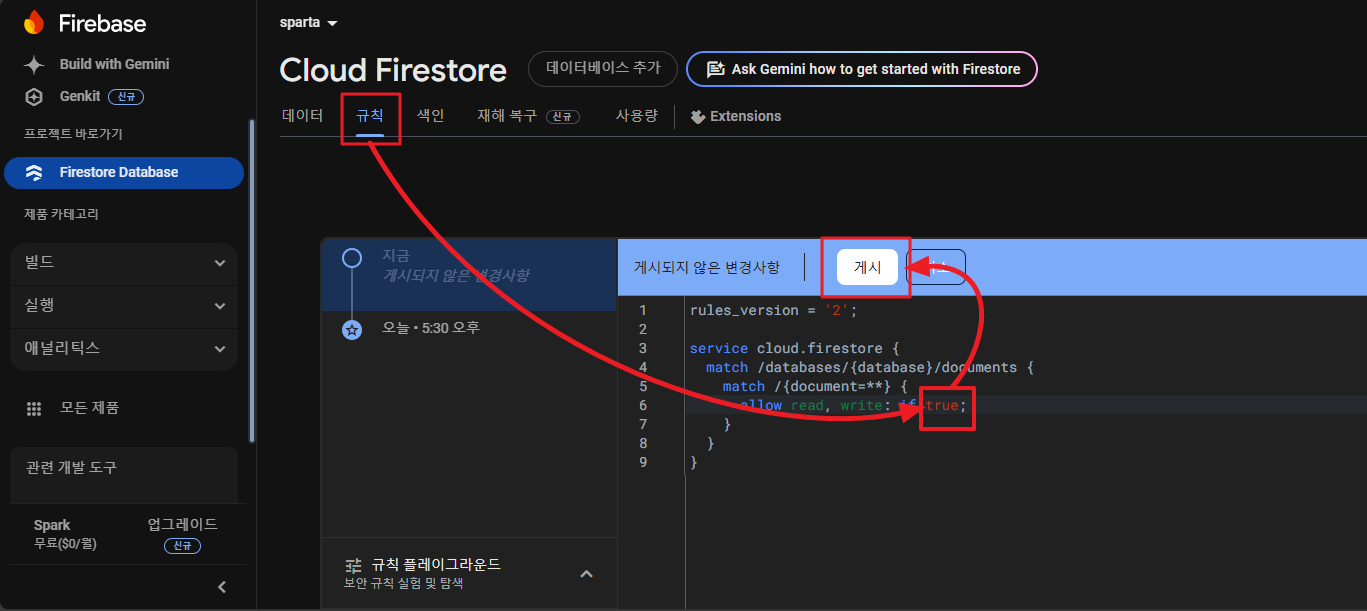Click the 오늘 • 5:30 오후 version entry

pos(431,328)
